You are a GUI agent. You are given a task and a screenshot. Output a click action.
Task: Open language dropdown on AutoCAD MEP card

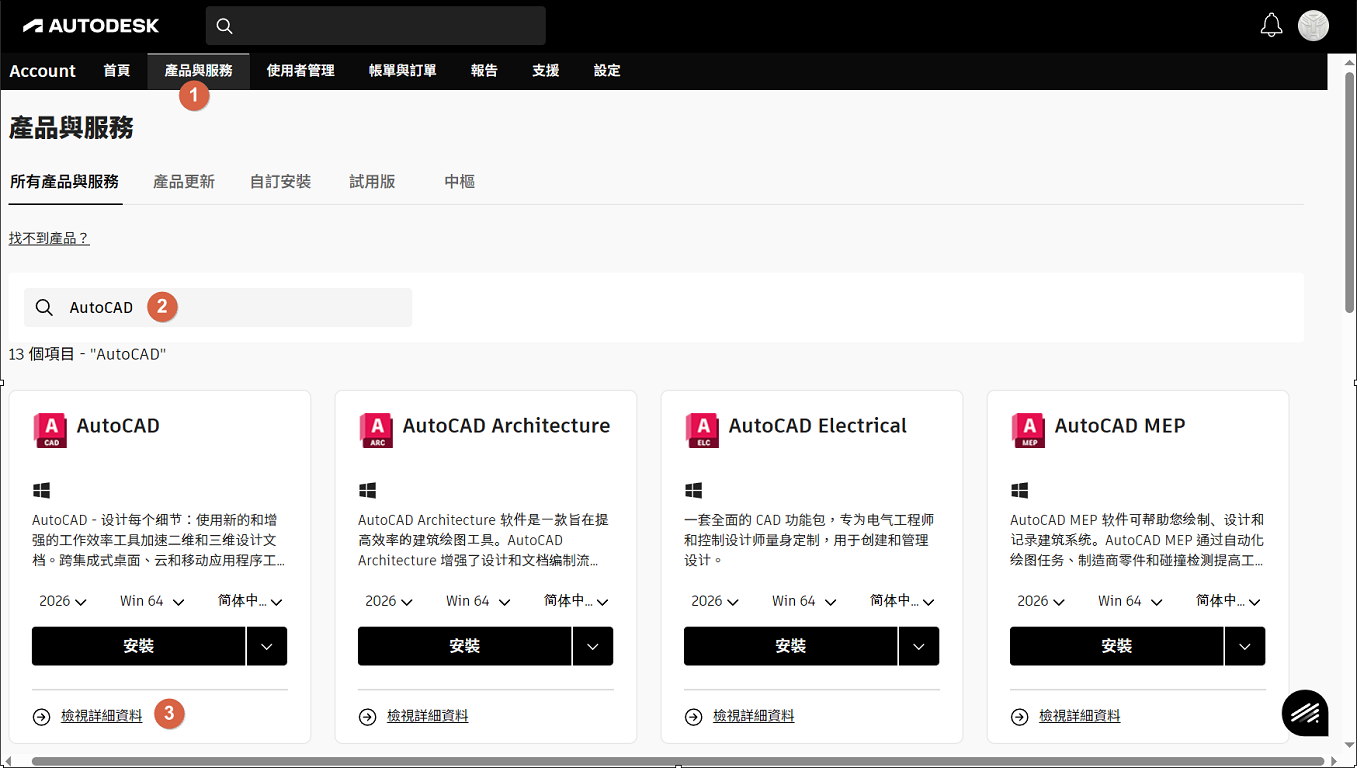point(1229,601)
